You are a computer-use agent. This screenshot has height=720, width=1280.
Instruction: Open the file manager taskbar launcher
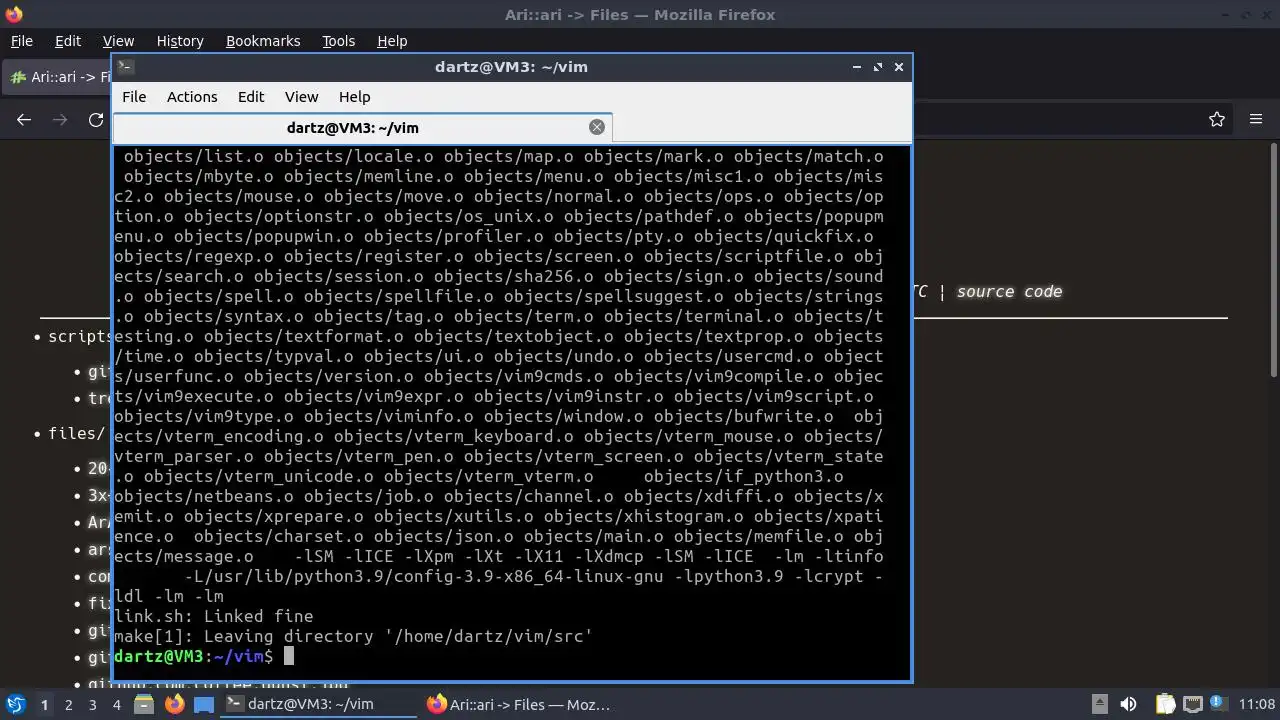click(143, 704)
